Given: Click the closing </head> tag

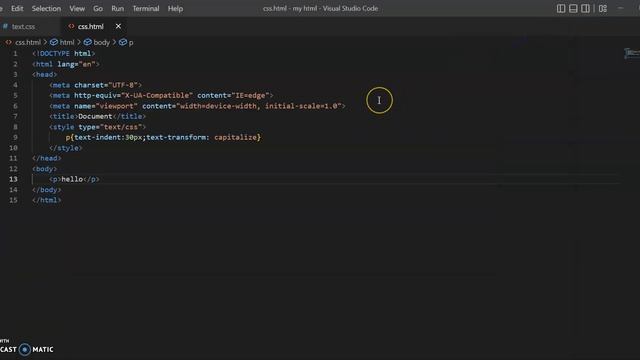Looking at the screenshot, I should point(47,158).
